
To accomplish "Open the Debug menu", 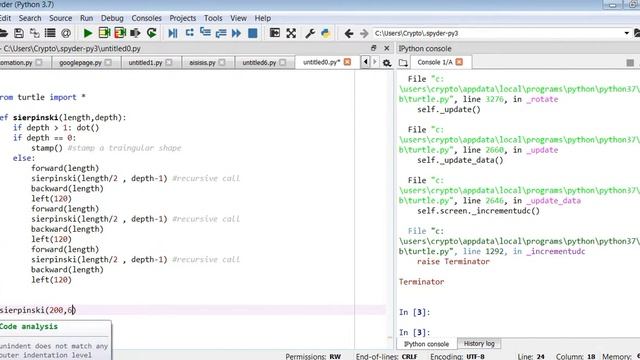I will [112, 18].
